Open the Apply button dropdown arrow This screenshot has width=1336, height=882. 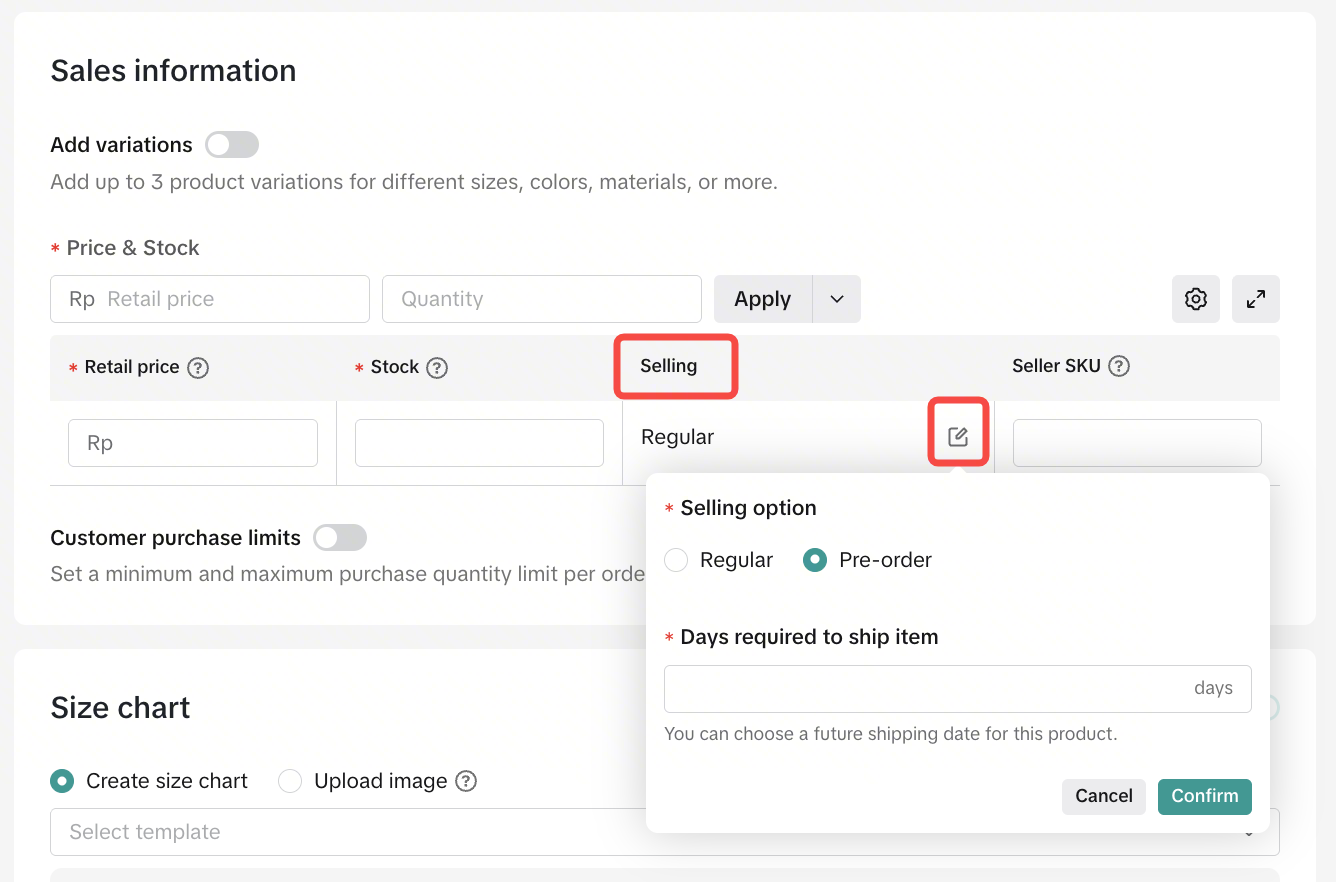[x=837, y=299]
